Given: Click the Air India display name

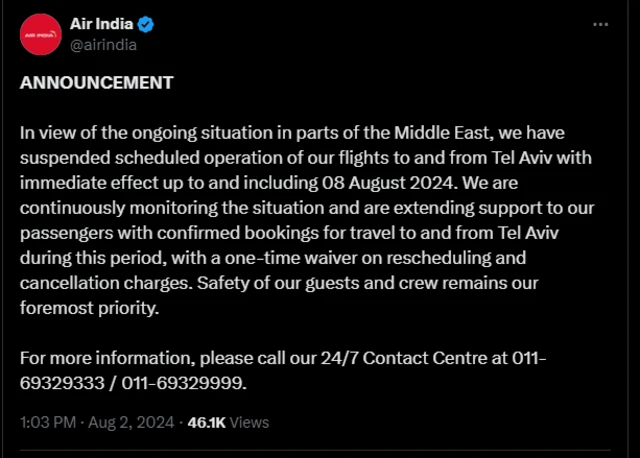Looking at the screenshot, I should [102, 24].
